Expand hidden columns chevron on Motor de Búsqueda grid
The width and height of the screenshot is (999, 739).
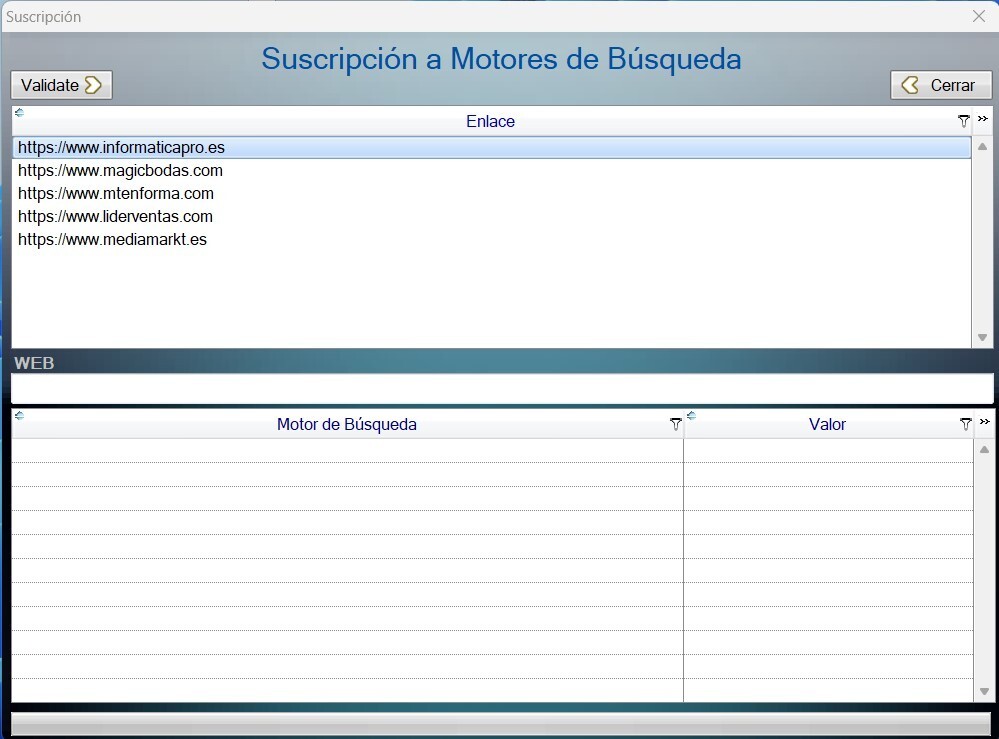click(984, 421)
